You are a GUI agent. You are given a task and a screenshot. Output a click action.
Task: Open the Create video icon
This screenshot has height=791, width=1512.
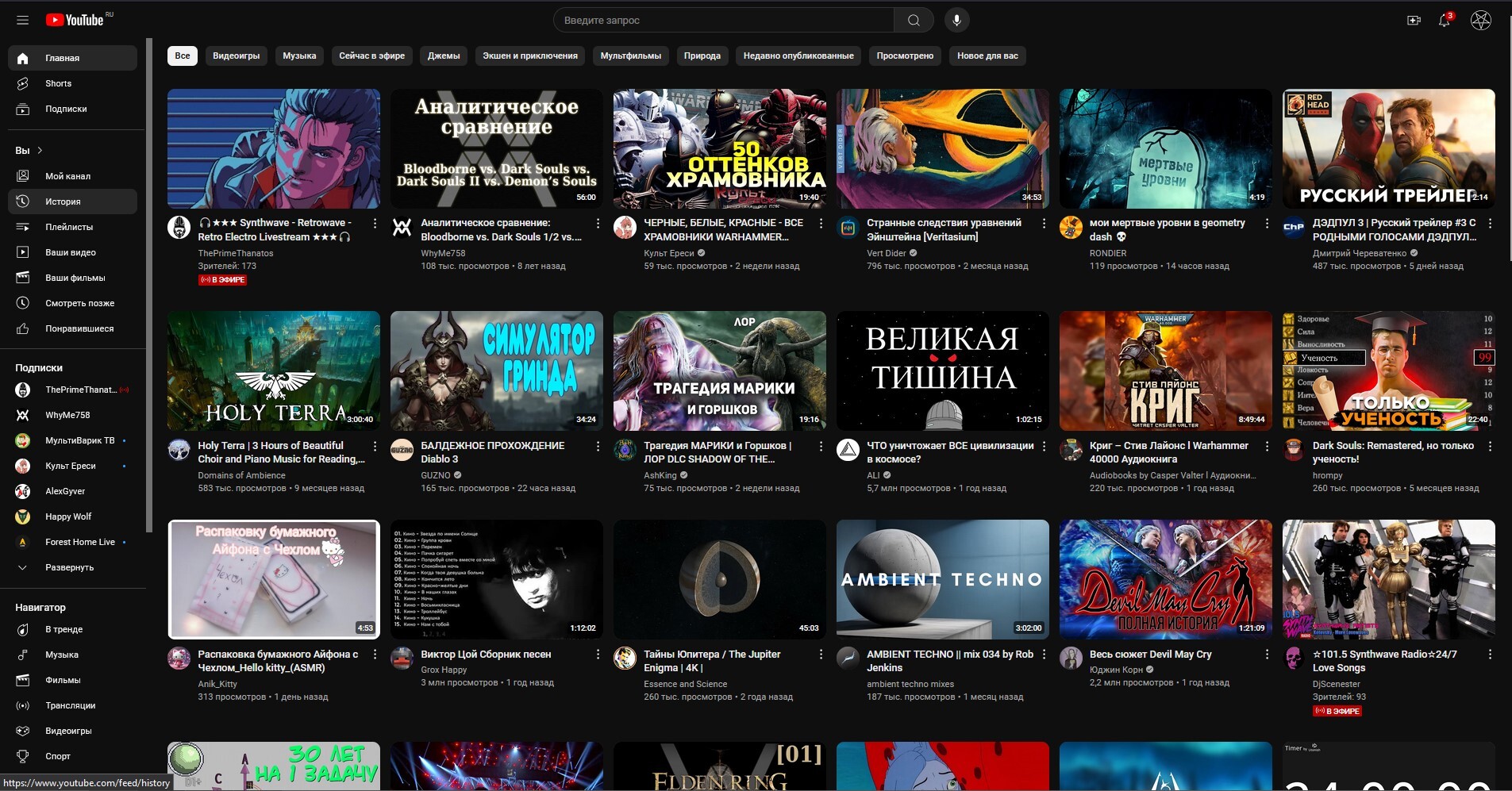1414,20
